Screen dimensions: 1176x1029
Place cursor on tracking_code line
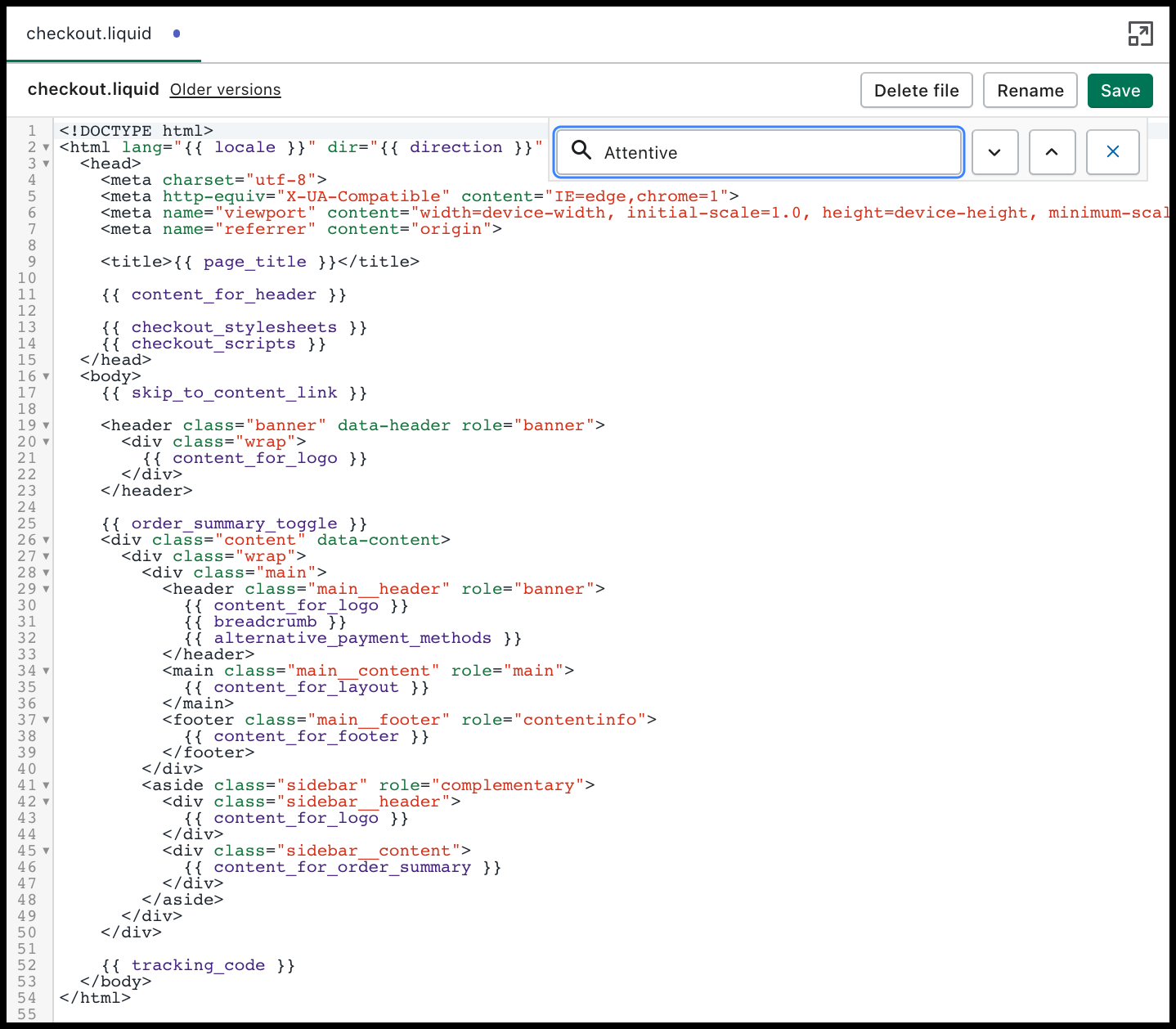click(x=198, y=965)
